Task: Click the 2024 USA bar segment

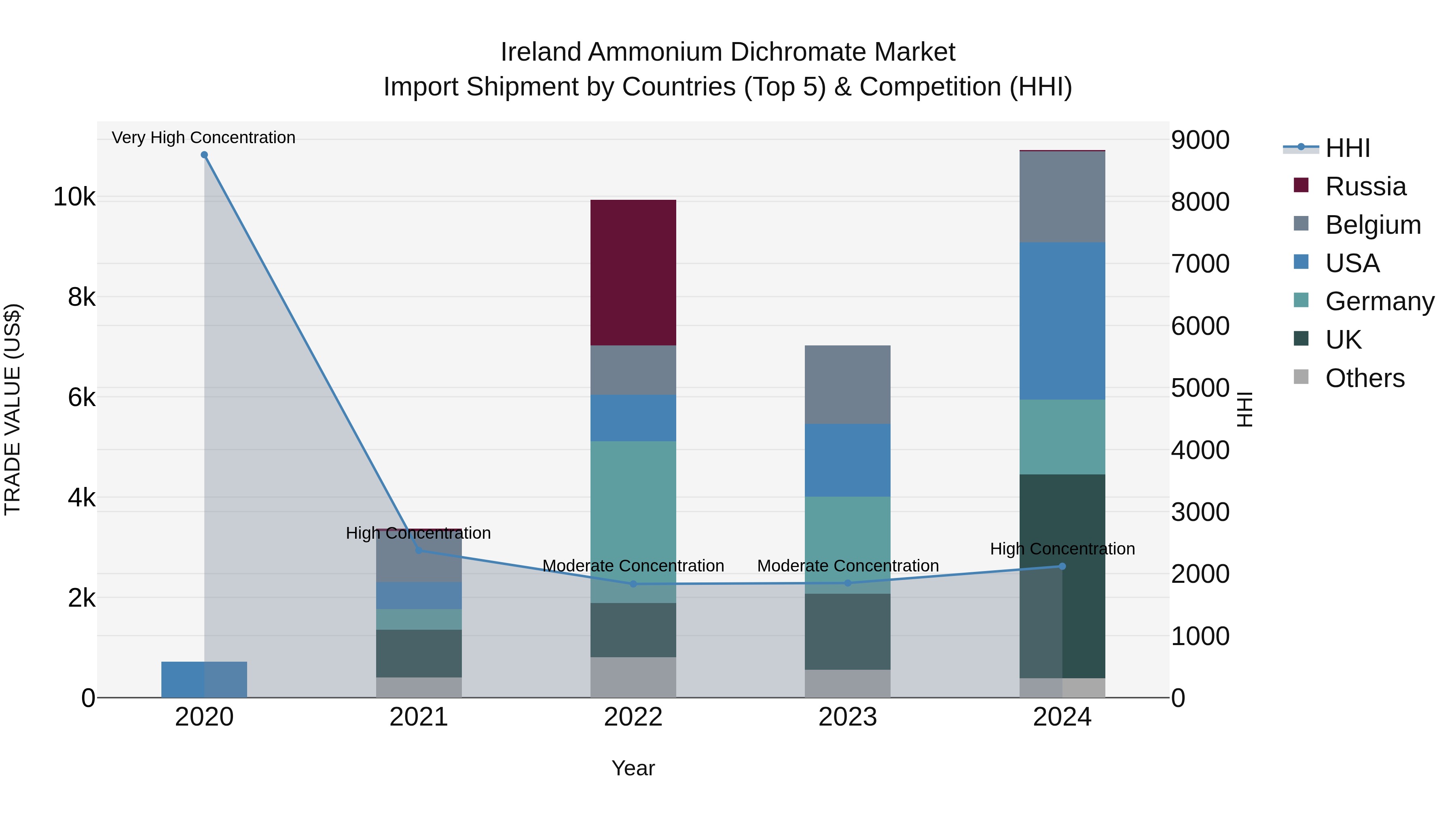Action: pyautogui.click(x=1062, y=321)
